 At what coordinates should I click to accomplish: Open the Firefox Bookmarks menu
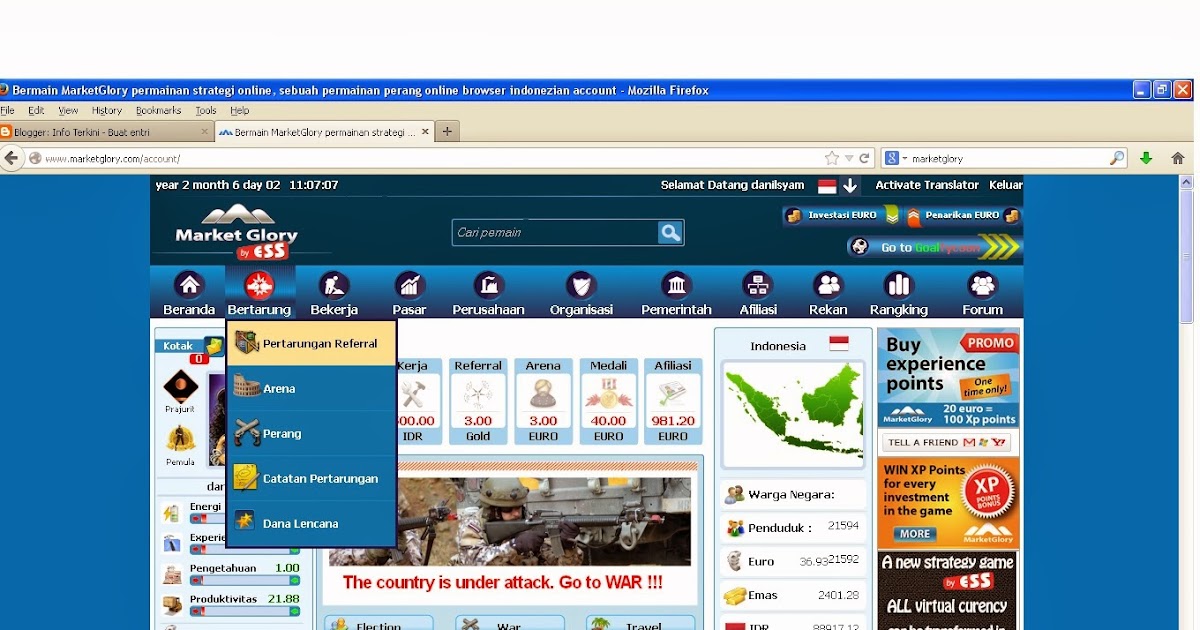(158, 111)
